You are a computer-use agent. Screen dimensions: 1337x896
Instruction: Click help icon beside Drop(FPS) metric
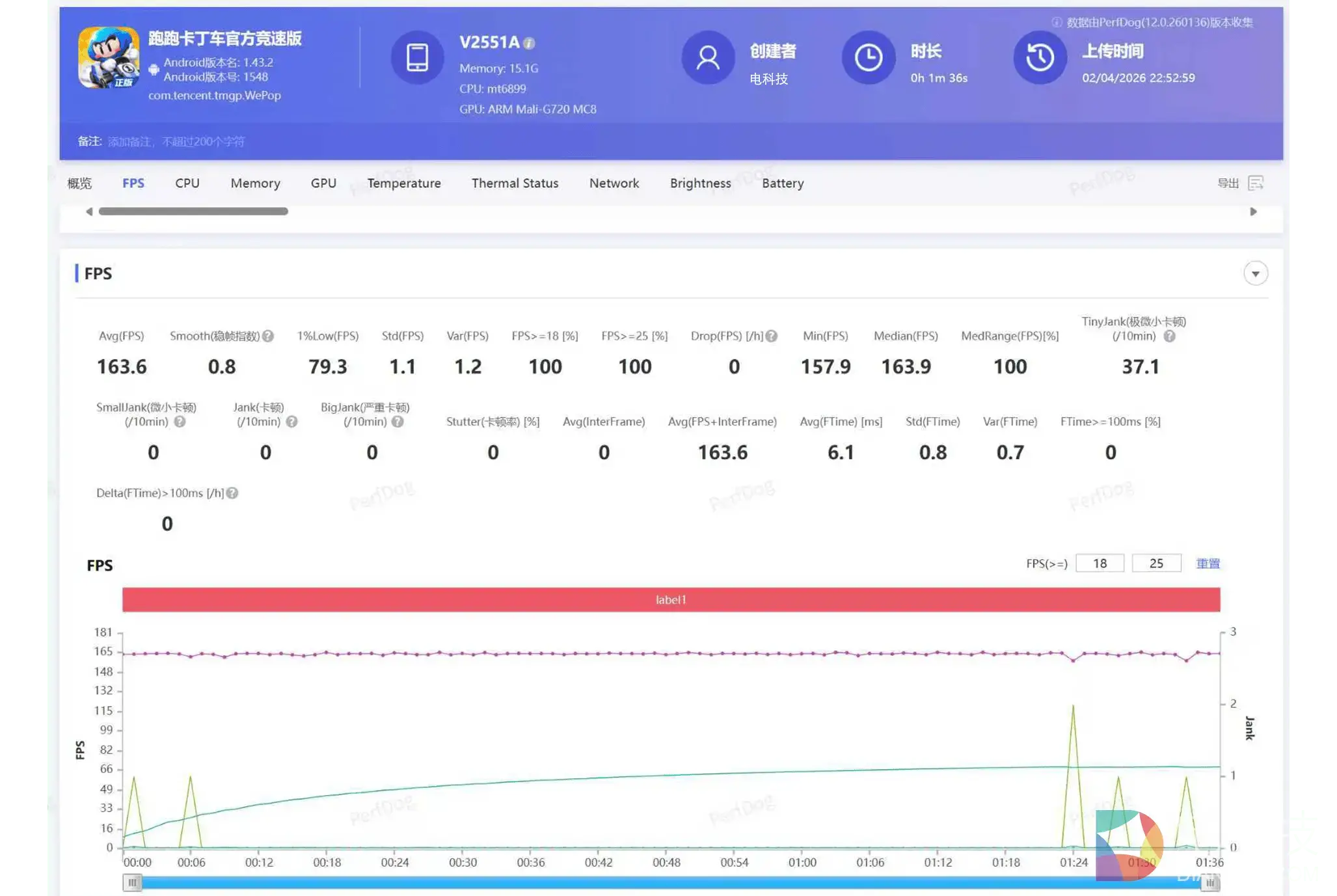tap(772, 336)
